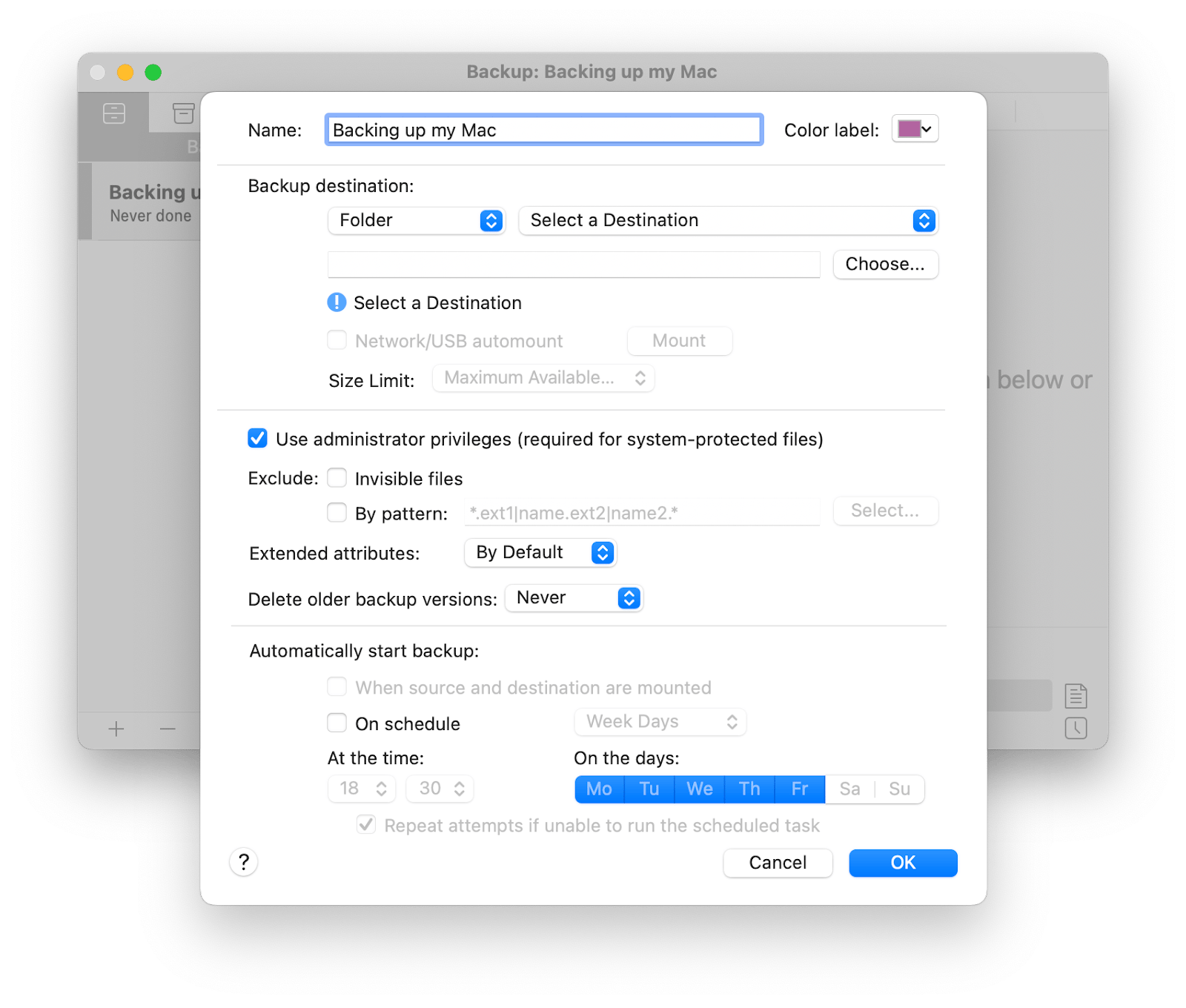Open the Select a Destination dropdown
This screenshot has height=1008, width=1186.
(x=729, y=220)
